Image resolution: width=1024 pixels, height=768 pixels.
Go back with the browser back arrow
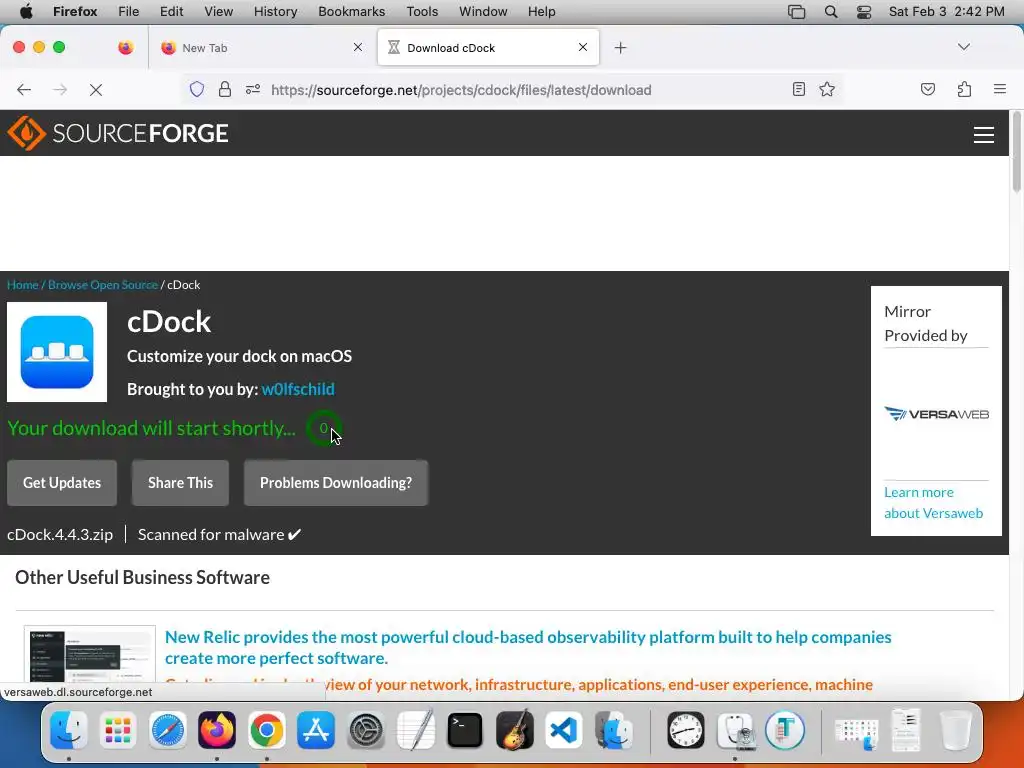coord(24,89)
